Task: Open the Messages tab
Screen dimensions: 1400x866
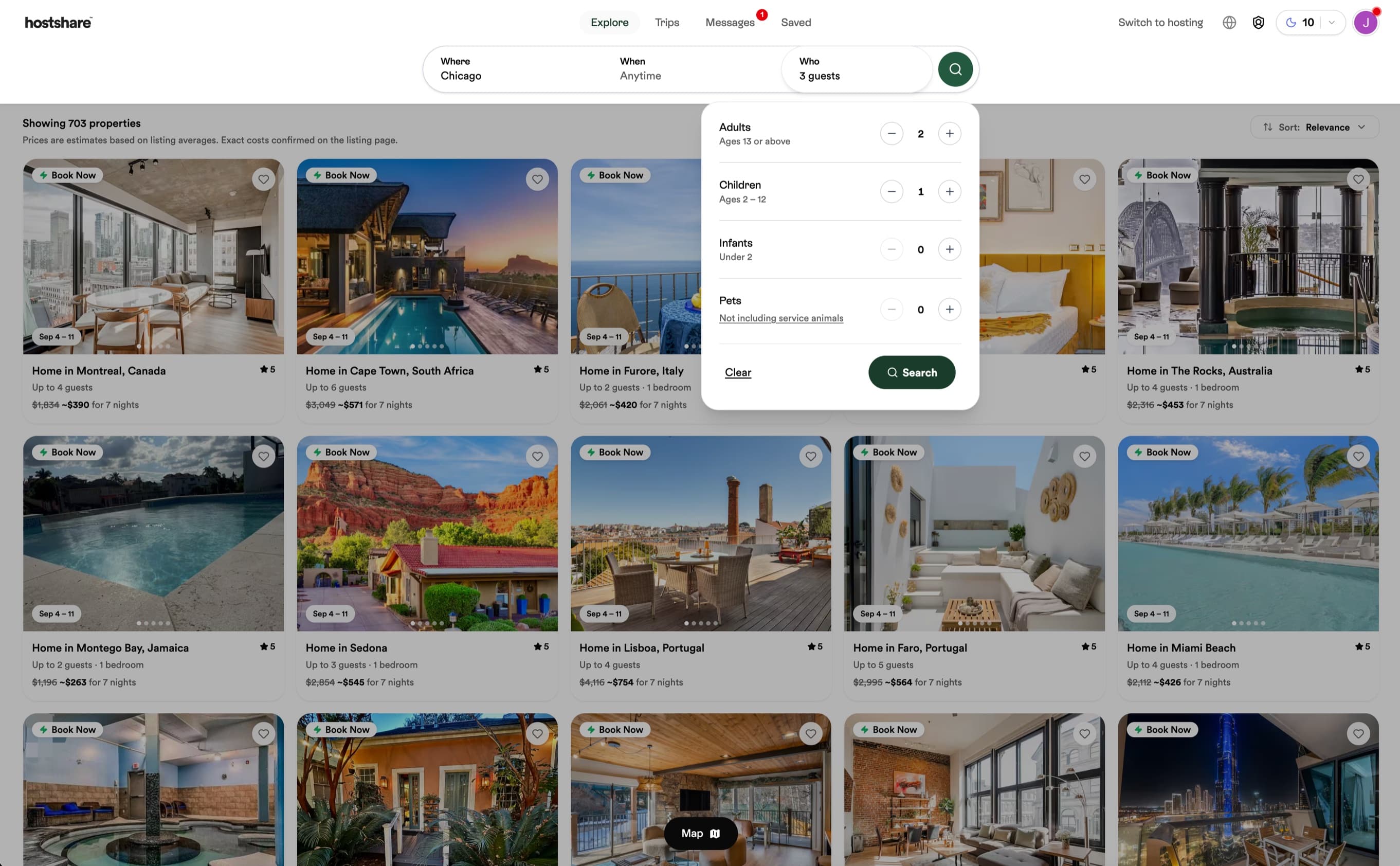Action: click(x=730, y=22)
